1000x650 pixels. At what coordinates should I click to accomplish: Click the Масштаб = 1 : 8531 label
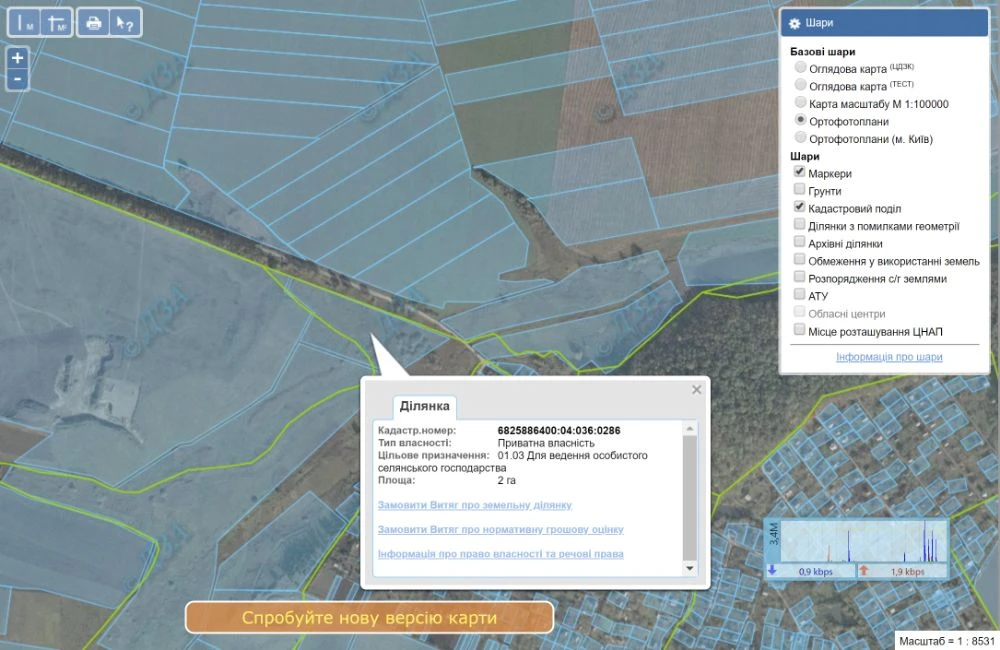pos(946,641)
